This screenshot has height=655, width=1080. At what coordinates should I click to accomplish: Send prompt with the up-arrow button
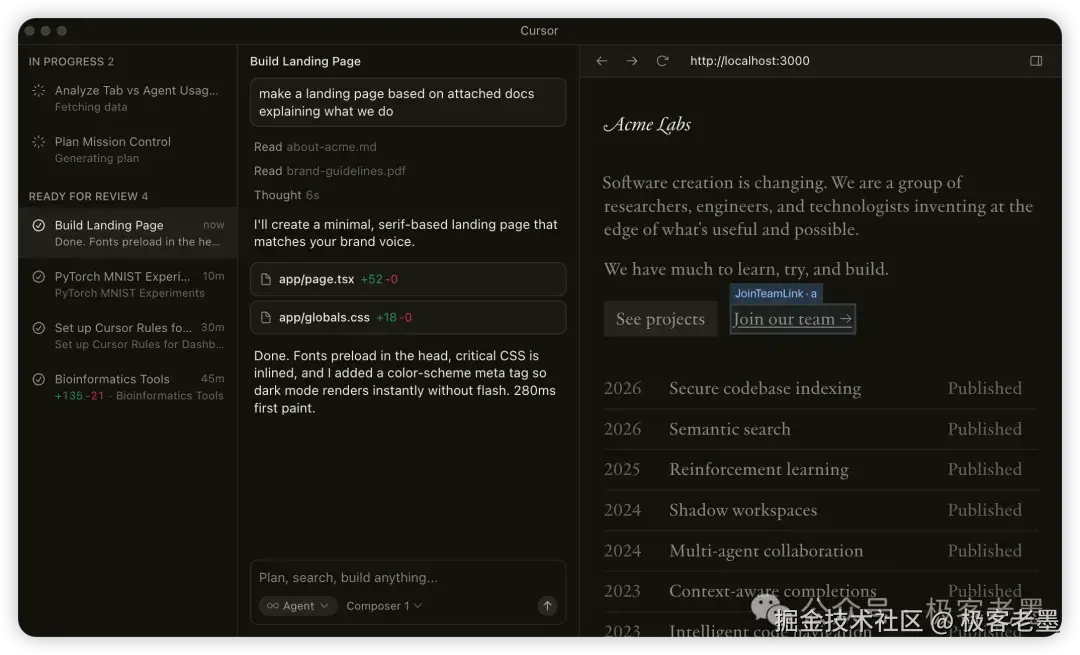[547, 605]
